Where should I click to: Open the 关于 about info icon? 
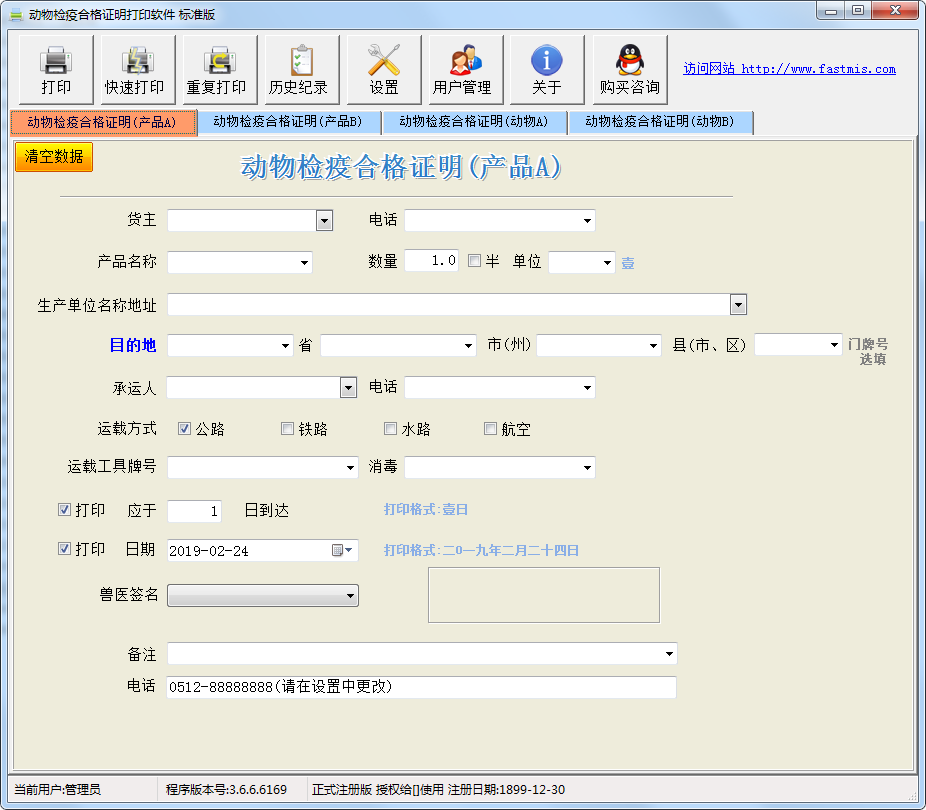pyautogui.click(x=547, y=69)
